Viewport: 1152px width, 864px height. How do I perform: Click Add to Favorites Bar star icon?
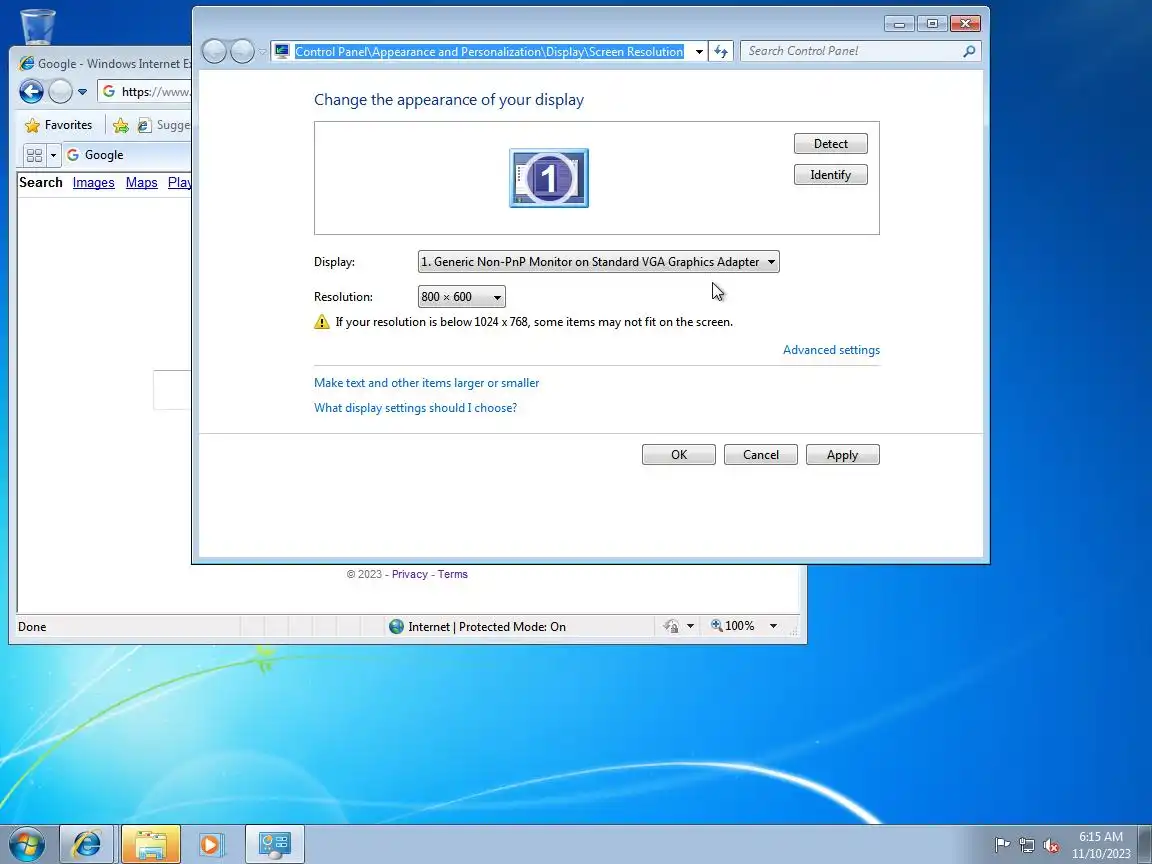(121, 126)
